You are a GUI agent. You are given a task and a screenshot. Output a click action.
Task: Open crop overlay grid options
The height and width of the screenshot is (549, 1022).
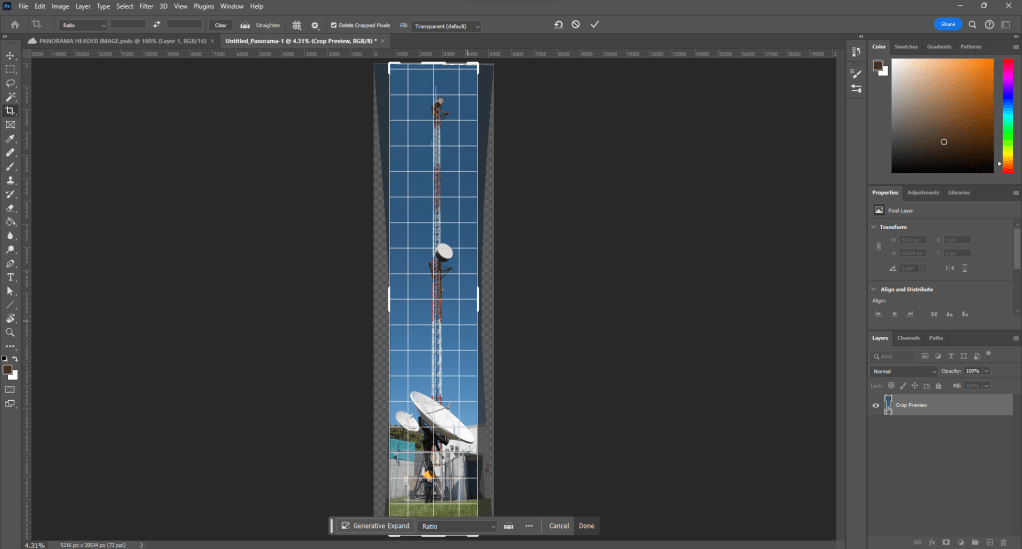tap(297, 25)
